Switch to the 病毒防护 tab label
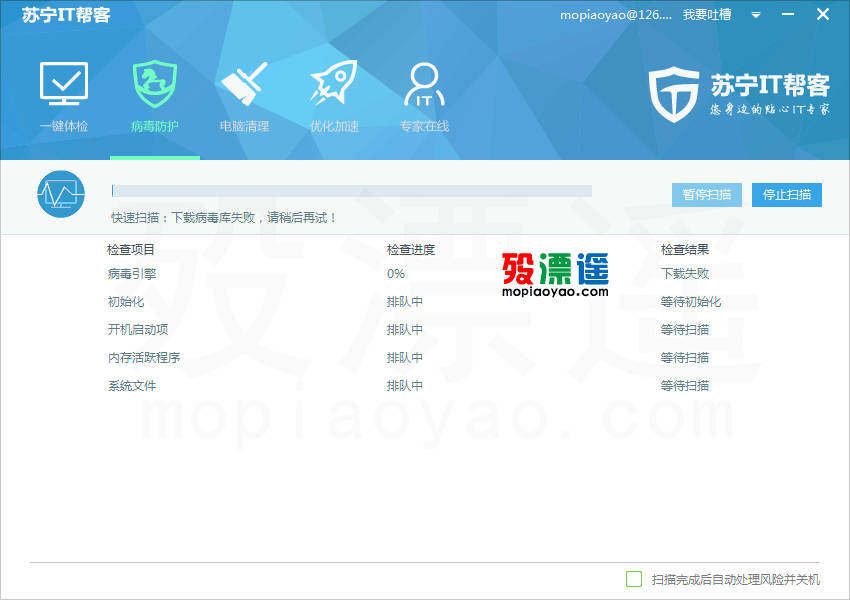 pyautogui.click(x=154, y=126)
